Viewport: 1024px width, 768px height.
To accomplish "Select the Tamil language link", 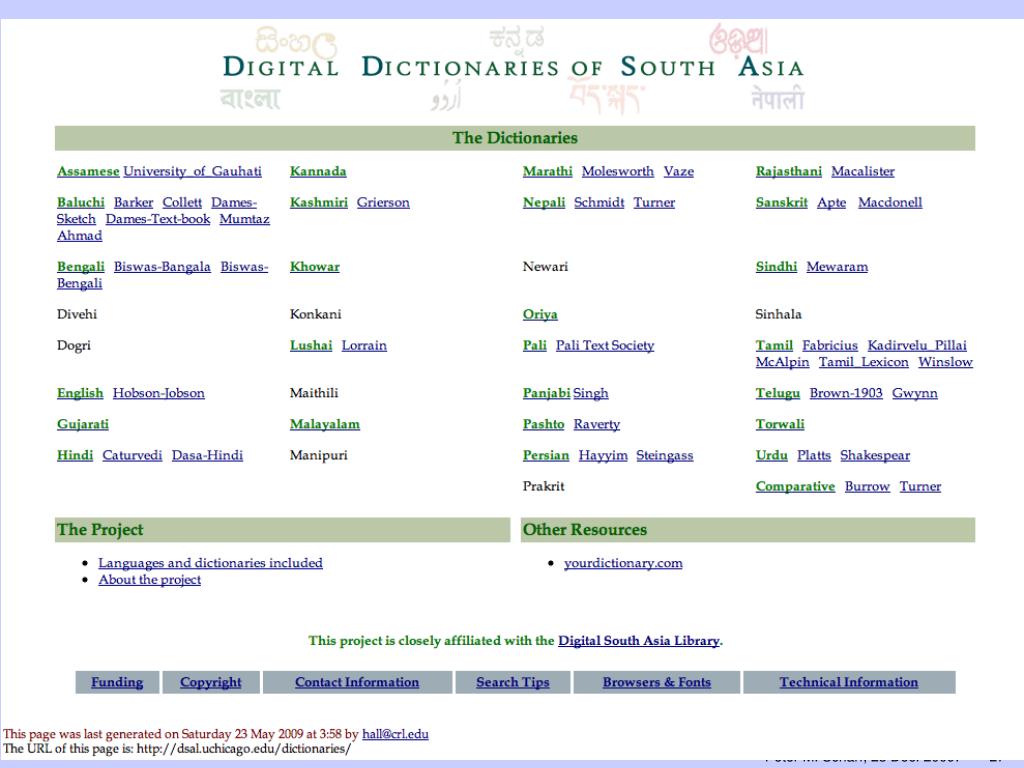I will [774, 345].
